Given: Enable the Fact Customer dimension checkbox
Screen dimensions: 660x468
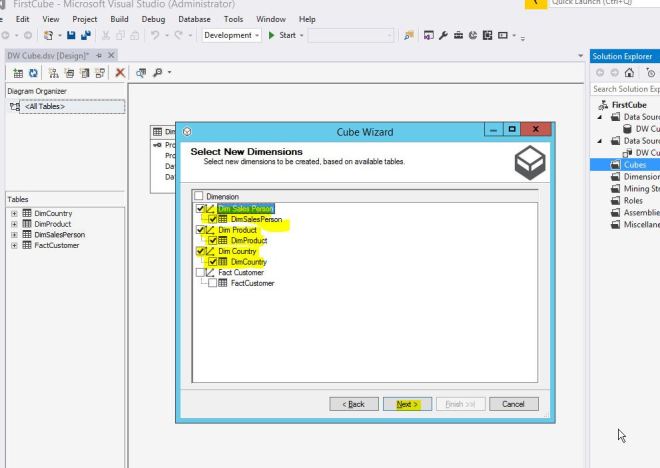Looking at the screenshot, I should click(x=201, y=272).
